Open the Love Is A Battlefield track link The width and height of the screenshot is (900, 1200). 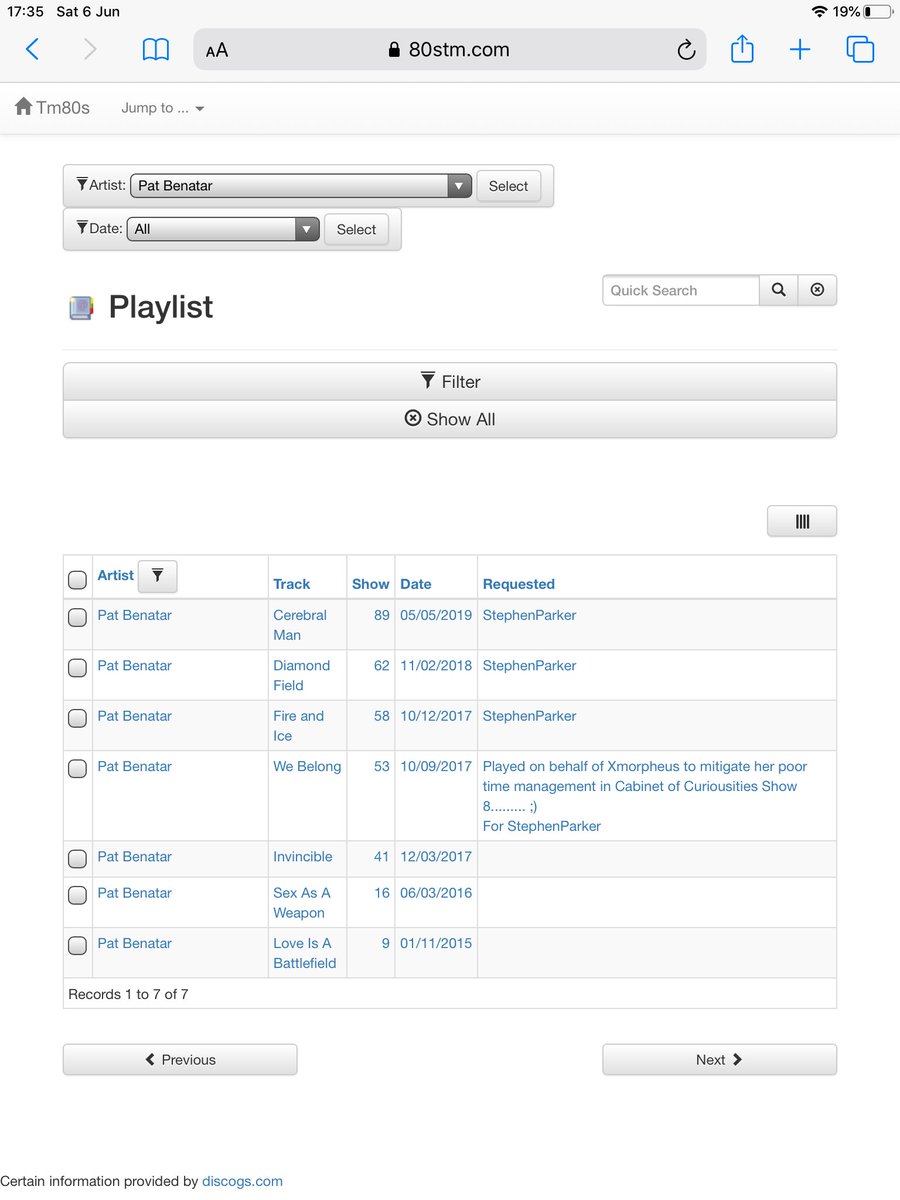305,953
